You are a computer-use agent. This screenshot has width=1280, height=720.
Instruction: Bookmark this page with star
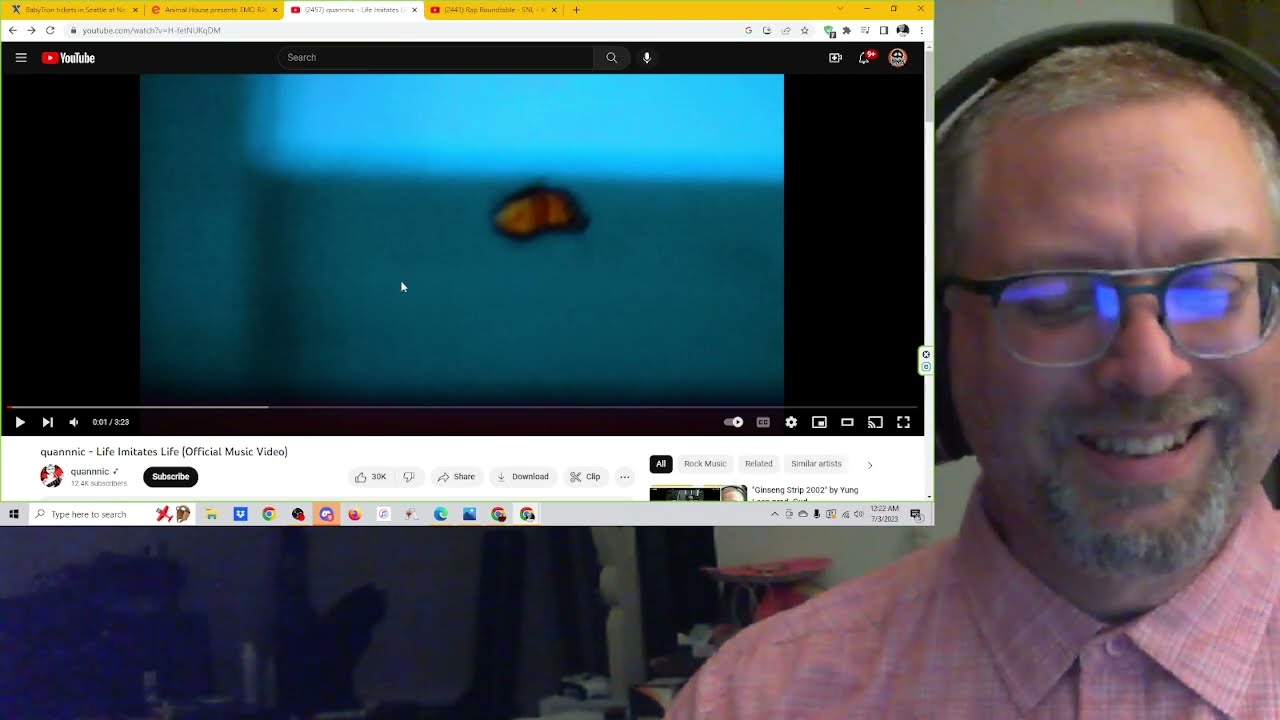click(804, 31)
